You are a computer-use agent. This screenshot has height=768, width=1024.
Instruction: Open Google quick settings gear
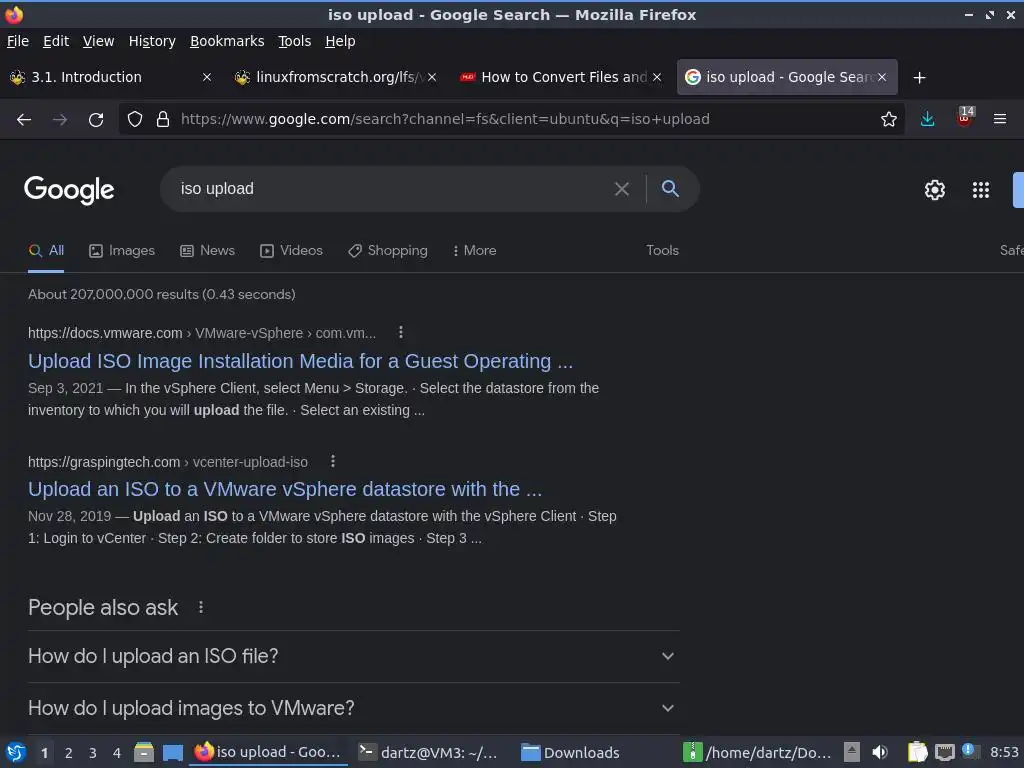[x=935, y=190]
